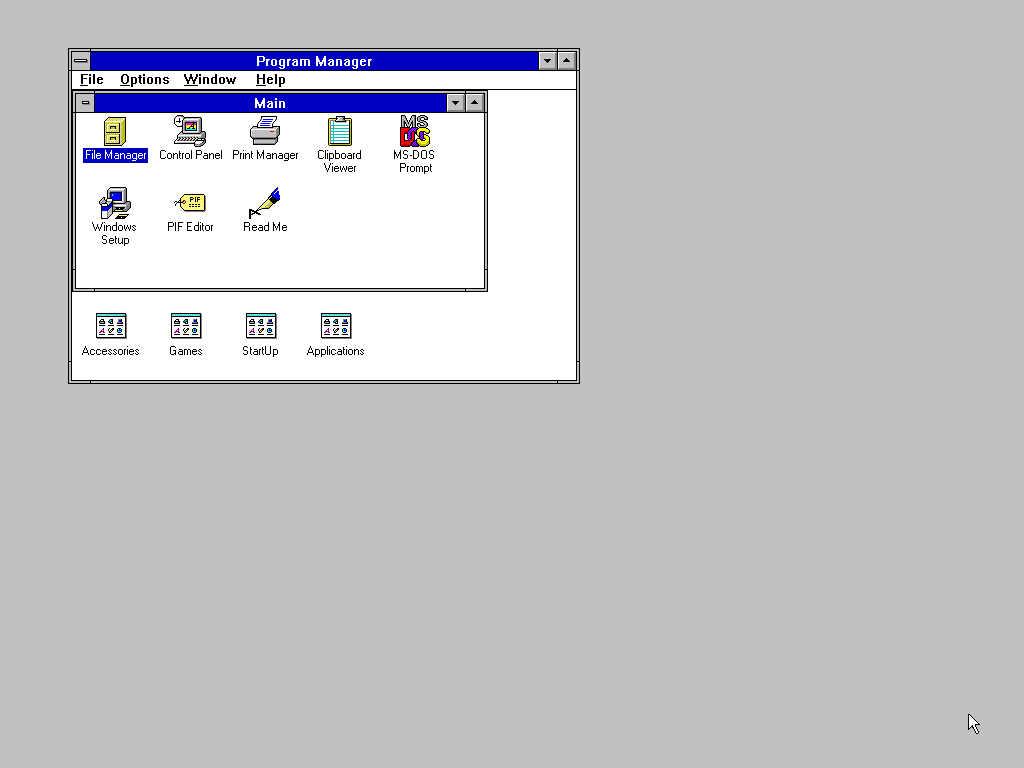
Task: Open the Main window's control menu box
Action: pyautogui.click(x=85, y=103)
